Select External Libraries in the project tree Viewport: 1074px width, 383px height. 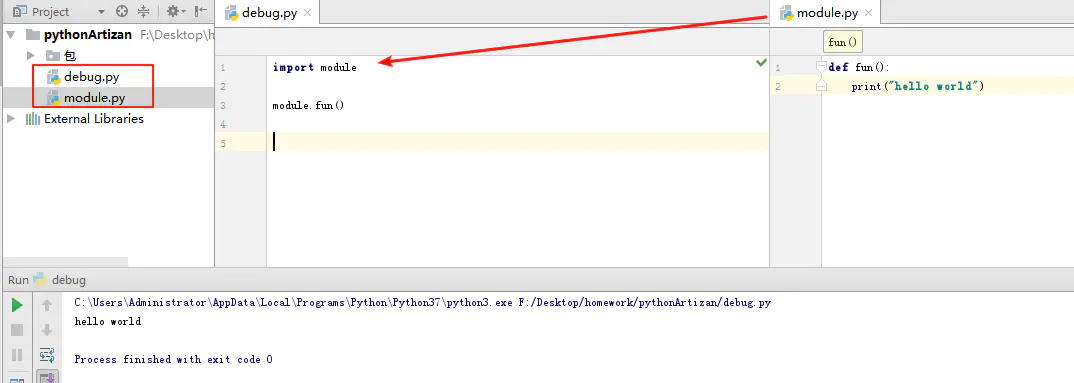94,119
